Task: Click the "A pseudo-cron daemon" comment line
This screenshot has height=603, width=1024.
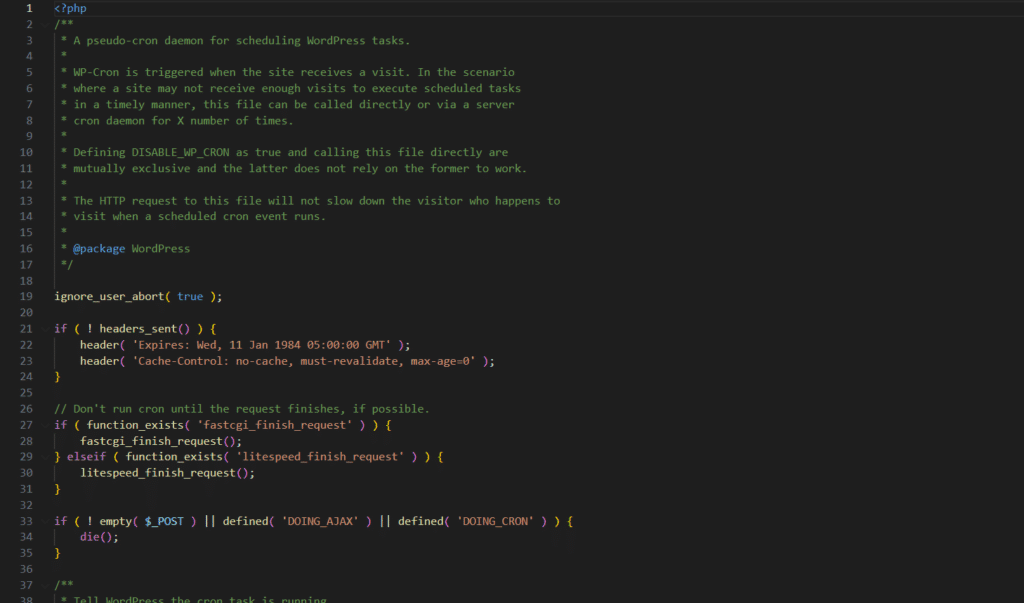Action: pos(235,41)
